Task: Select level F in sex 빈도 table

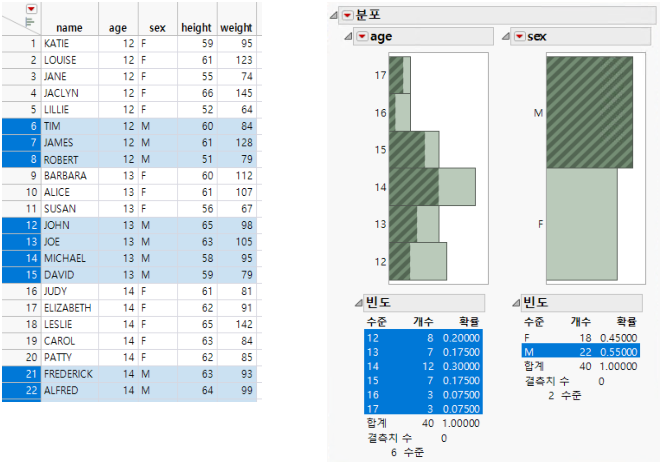Action: coord(581,338)
